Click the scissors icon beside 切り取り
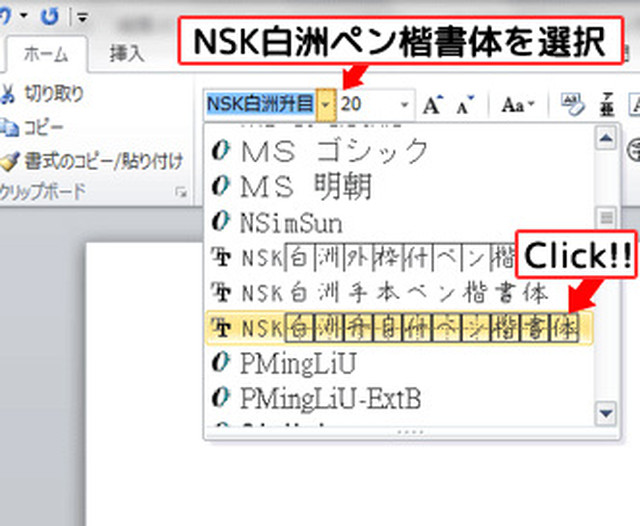 [x=8, y=94]
